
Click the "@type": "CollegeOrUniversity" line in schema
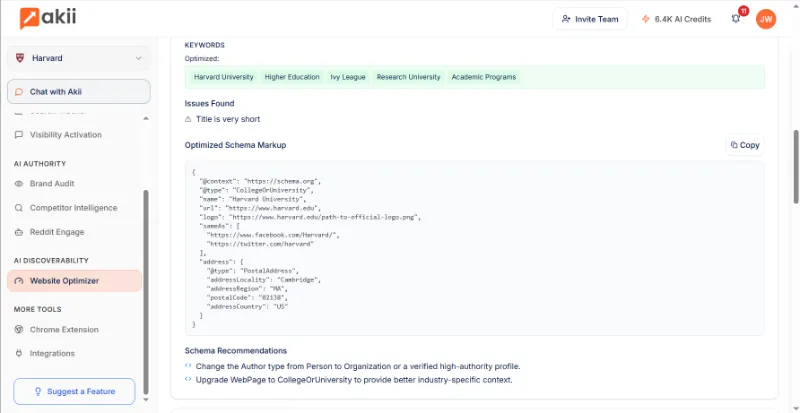tap(257, 190)
